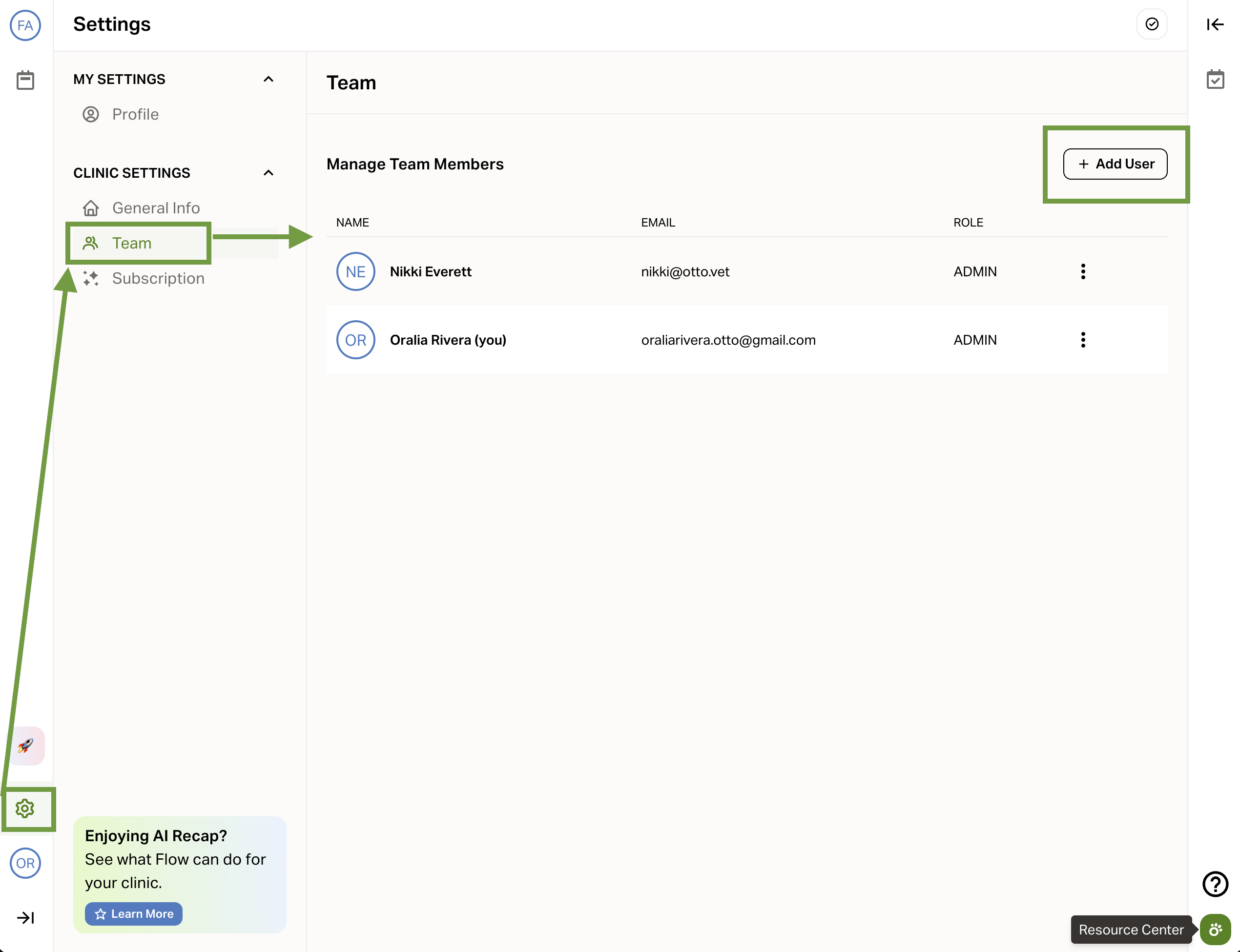Collapse the MY SETTINGS section
The image size is (1240, 952).
[269, 79]
